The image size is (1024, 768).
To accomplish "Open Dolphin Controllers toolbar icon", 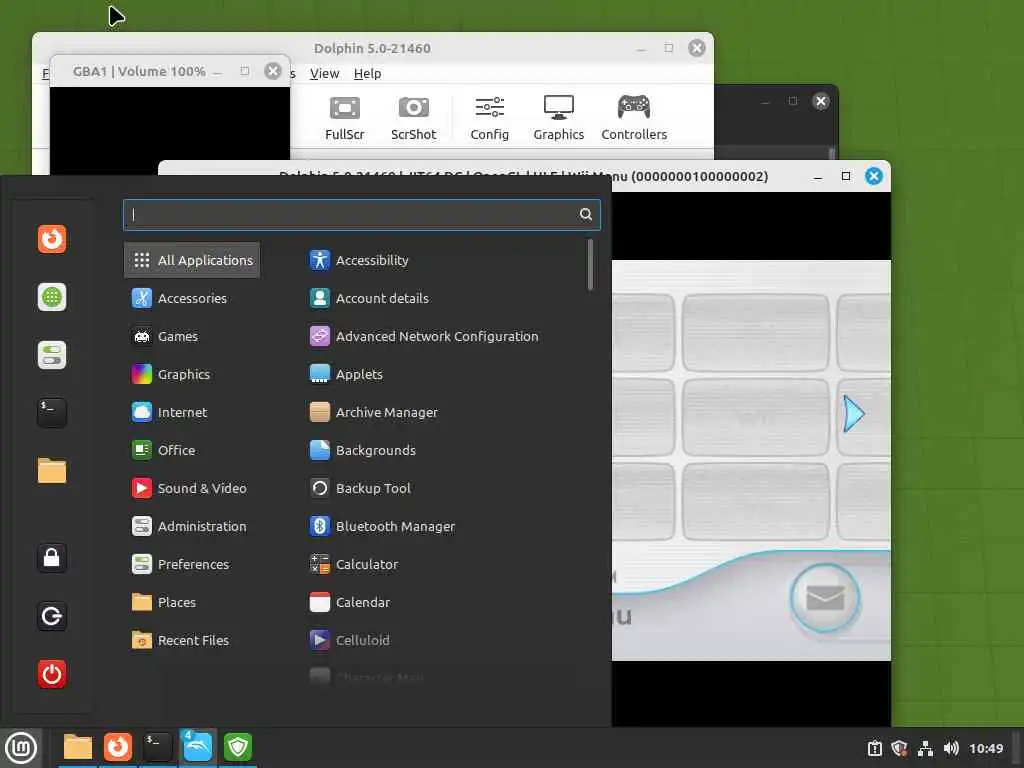I will pos(634,118).
